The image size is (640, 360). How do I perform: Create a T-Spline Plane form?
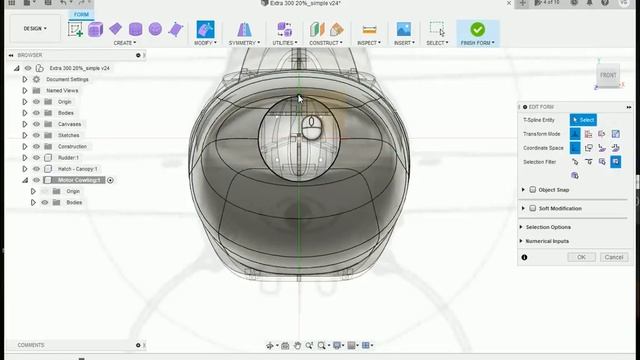(x=116, y=29)
